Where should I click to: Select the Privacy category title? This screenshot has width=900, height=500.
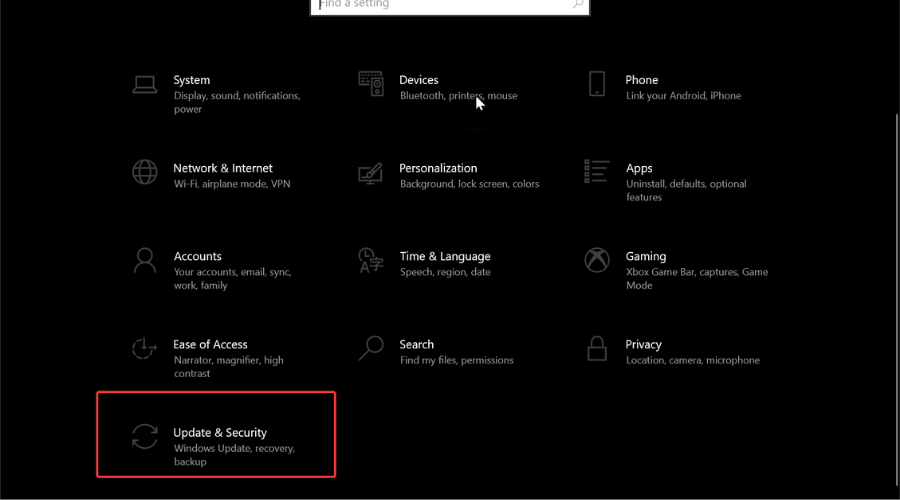tap(643, 344)
